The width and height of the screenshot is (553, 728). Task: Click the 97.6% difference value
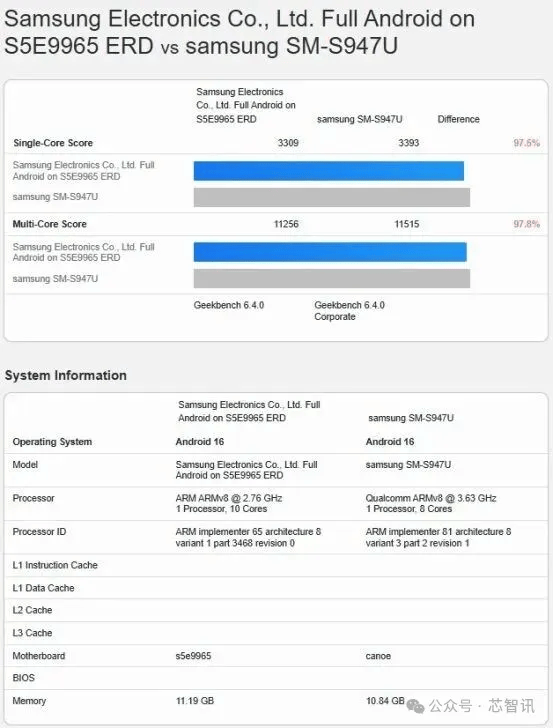pos(527,143)
